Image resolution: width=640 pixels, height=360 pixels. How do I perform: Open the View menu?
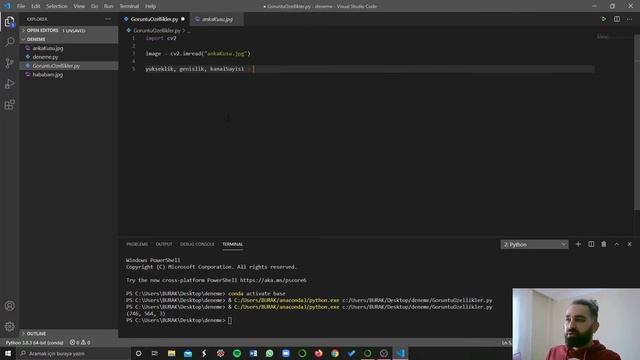coord(79,6)
